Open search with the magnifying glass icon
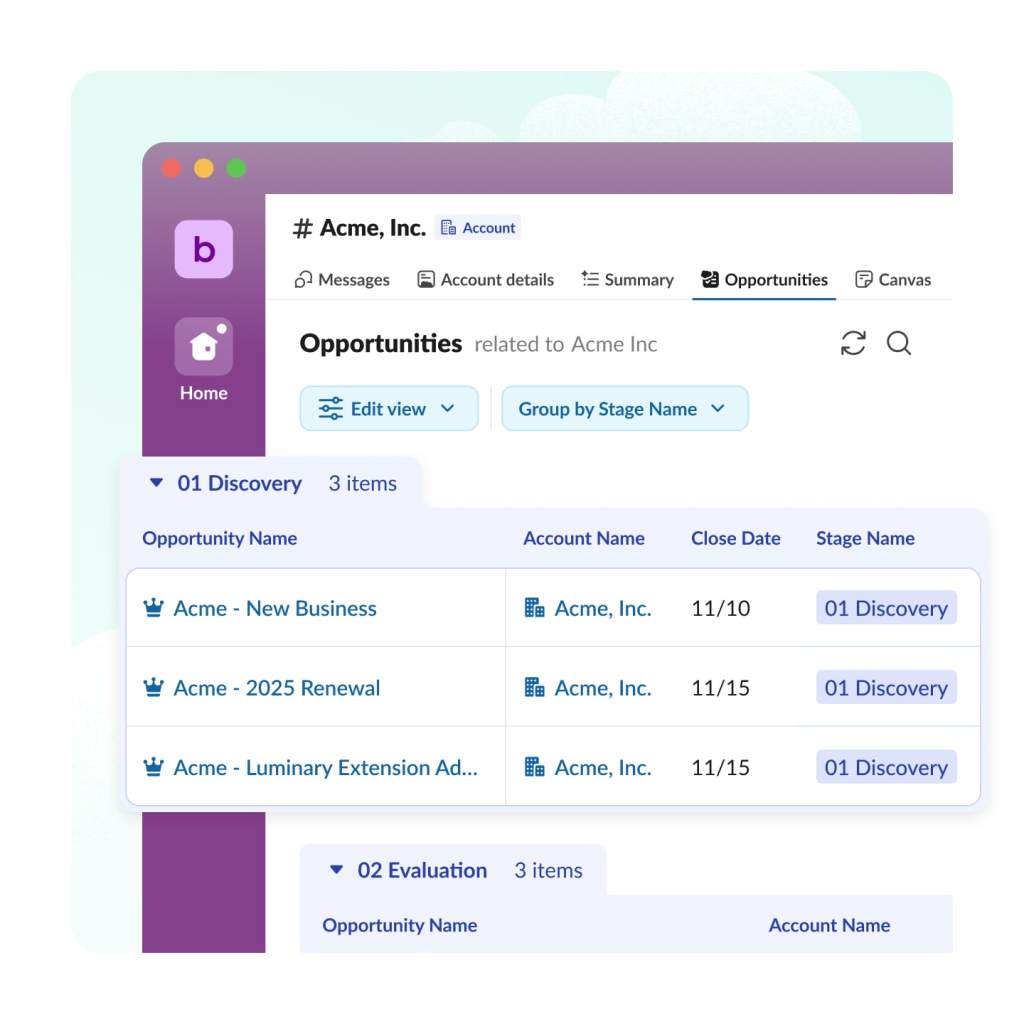1024x1024 pixels. (x=898, y=344)
